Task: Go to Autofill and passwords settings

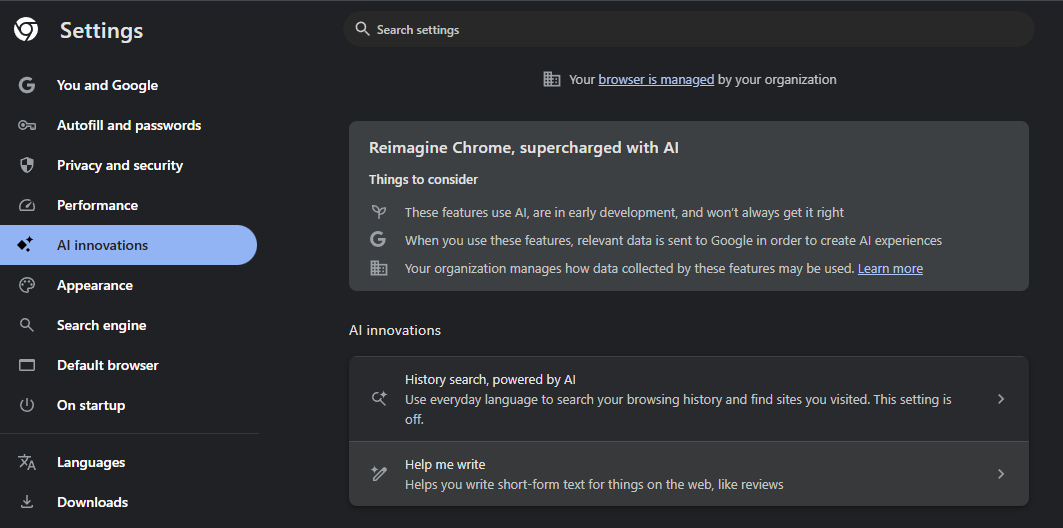Action: coord(129,125)
